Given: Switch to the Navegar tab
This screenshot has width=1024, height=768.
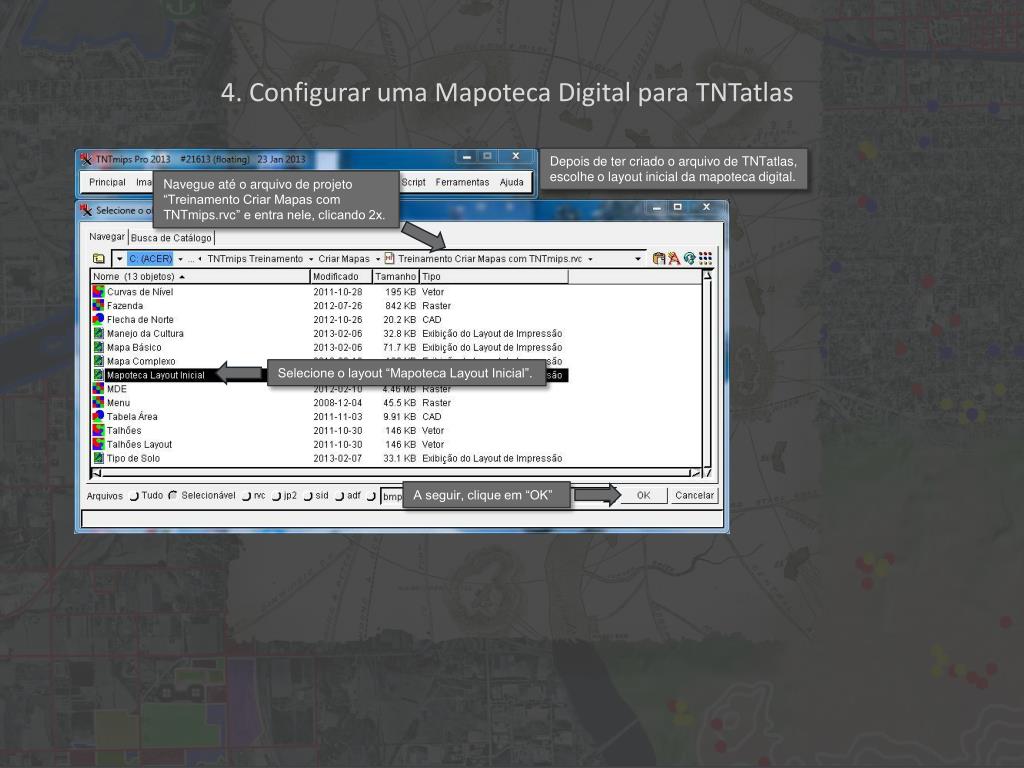Looking at the screenshot, I should click(107, 236).
